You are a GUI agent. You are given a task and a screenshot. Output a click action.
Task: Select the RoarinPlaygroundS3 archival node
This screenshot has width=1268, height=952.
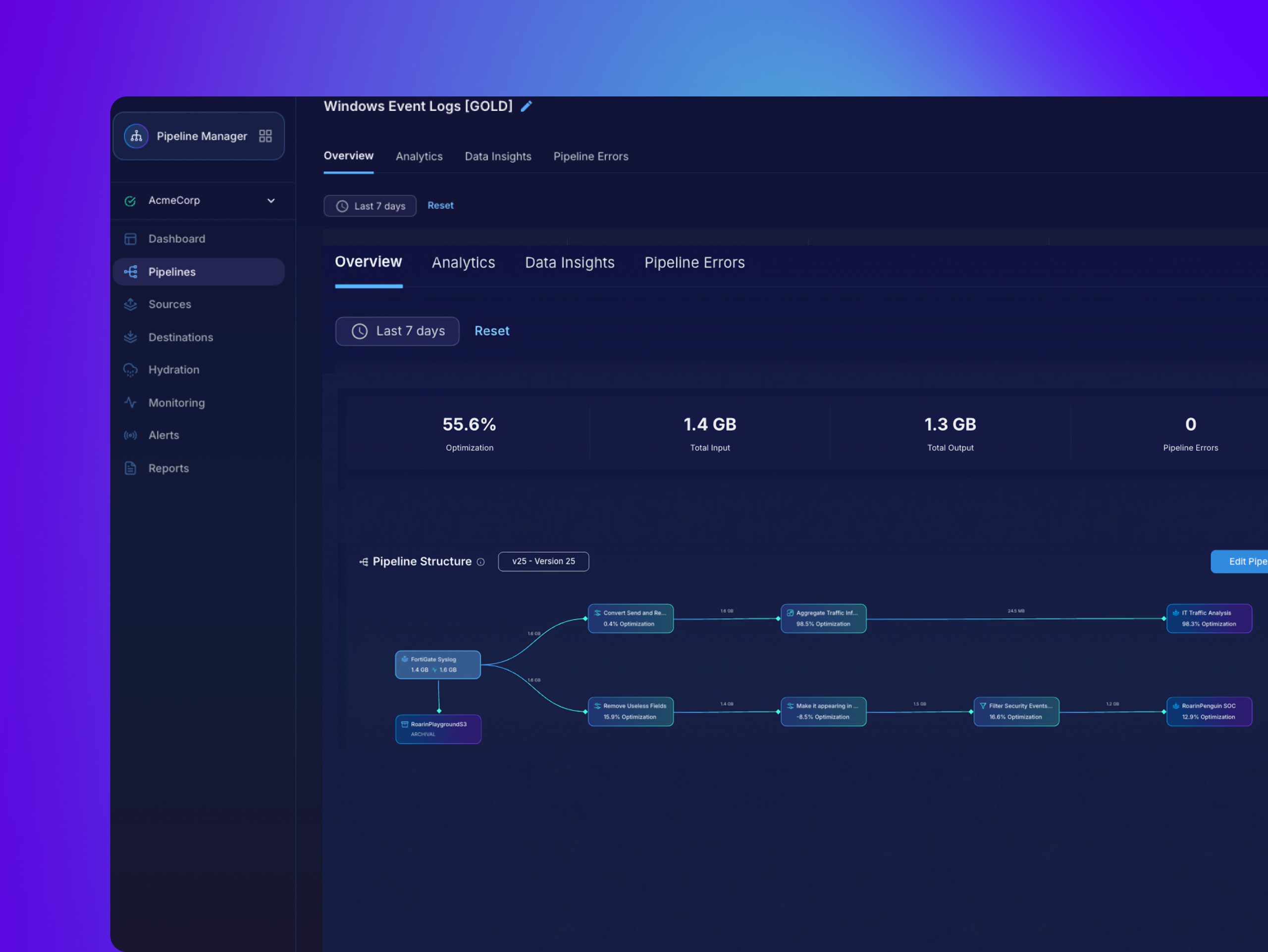click(x=438, y=729)
